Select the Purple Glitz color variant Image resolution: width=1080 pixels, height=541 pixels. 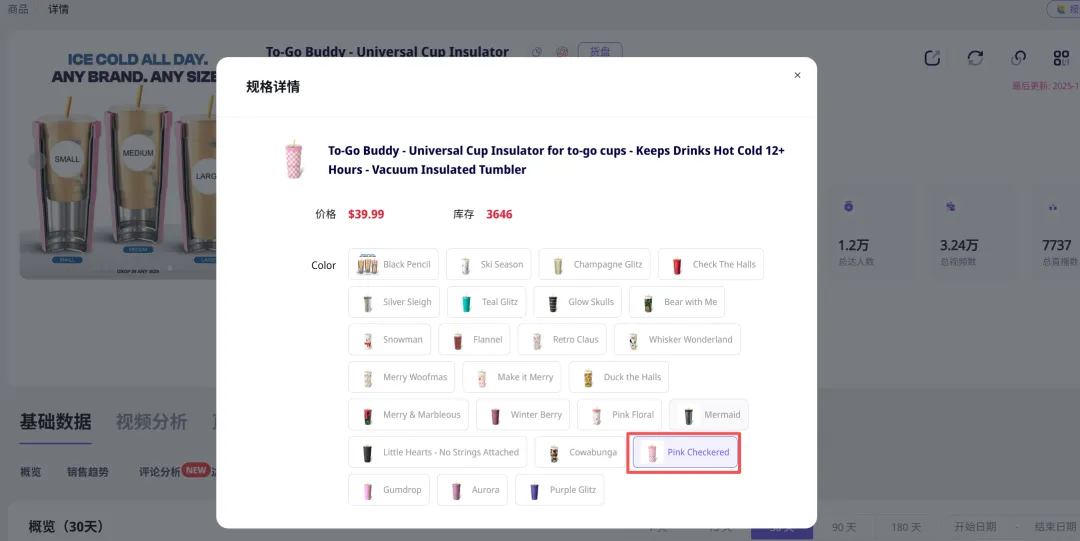click(560, 490)
